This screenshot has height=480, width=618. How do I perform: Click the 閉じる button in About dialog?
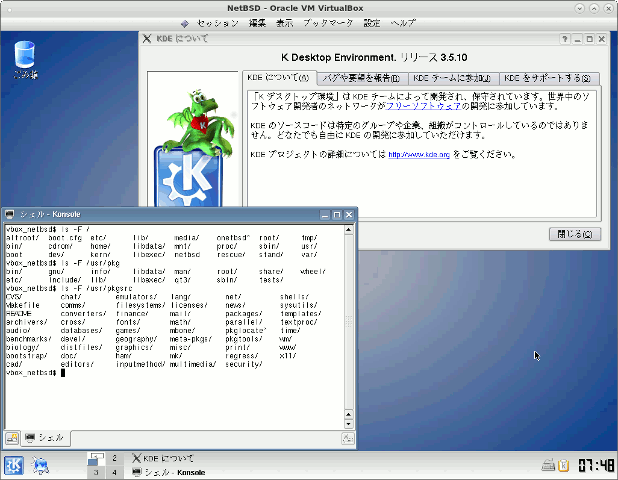pyautogui.click(x=575, y=234)
